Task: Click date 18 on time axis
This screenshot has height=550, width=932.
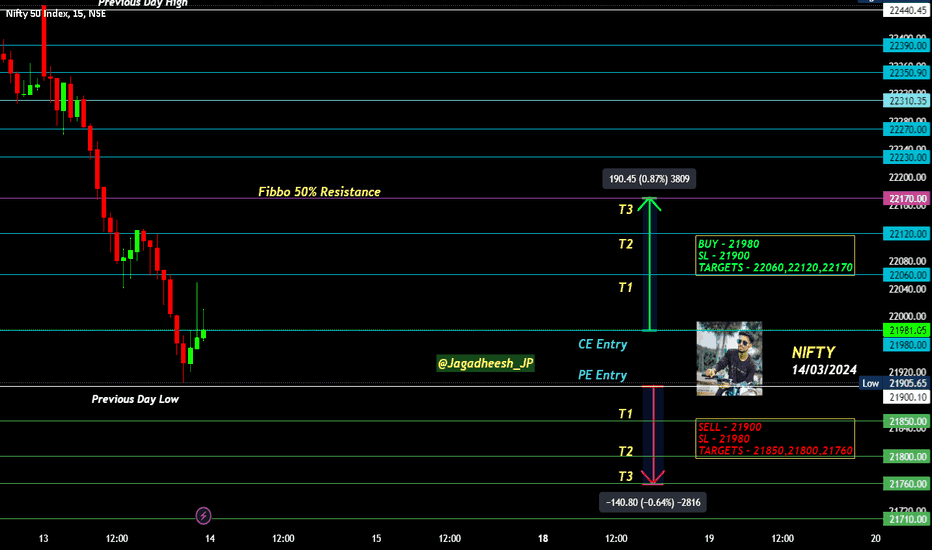Action: (x=543, y=539)
